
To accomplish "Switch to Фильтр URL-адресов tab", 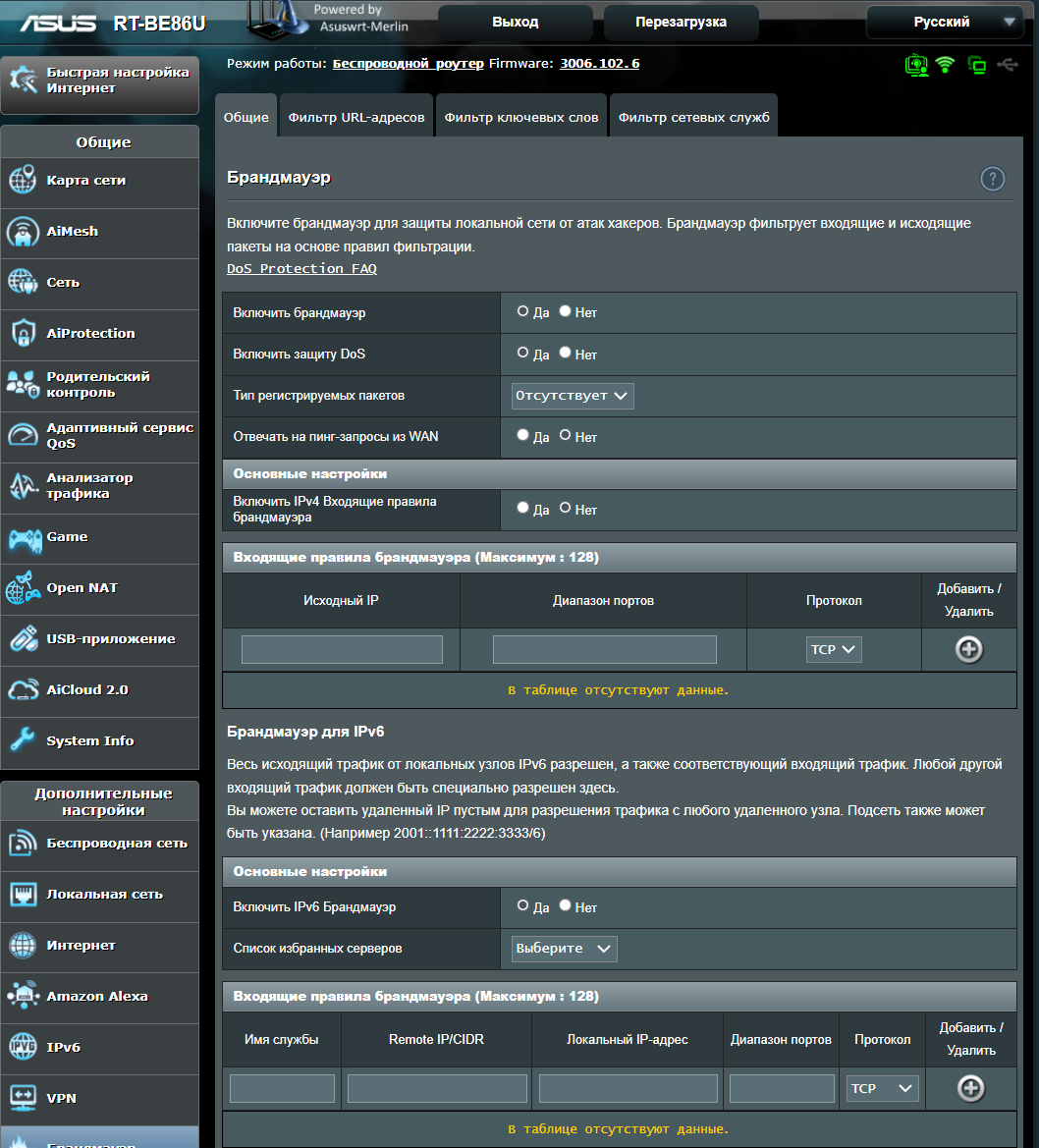I will 355,117.
